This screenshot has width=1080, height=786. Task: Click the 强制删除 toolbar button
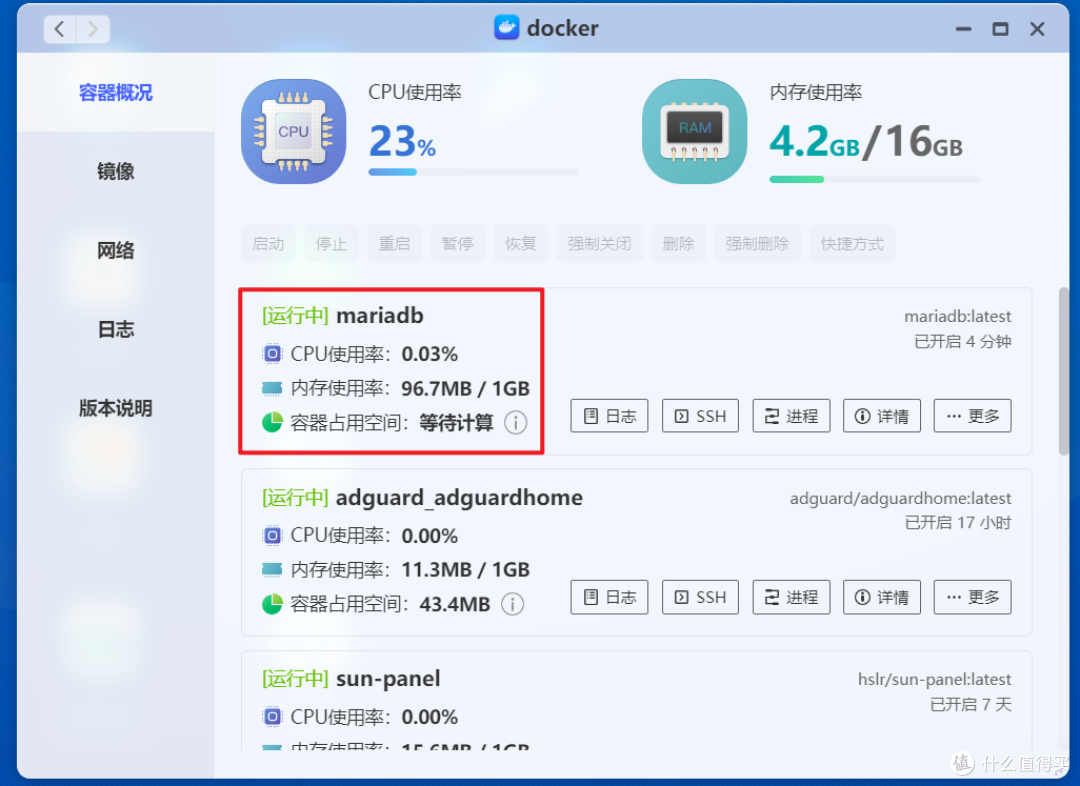click(758, 244)
